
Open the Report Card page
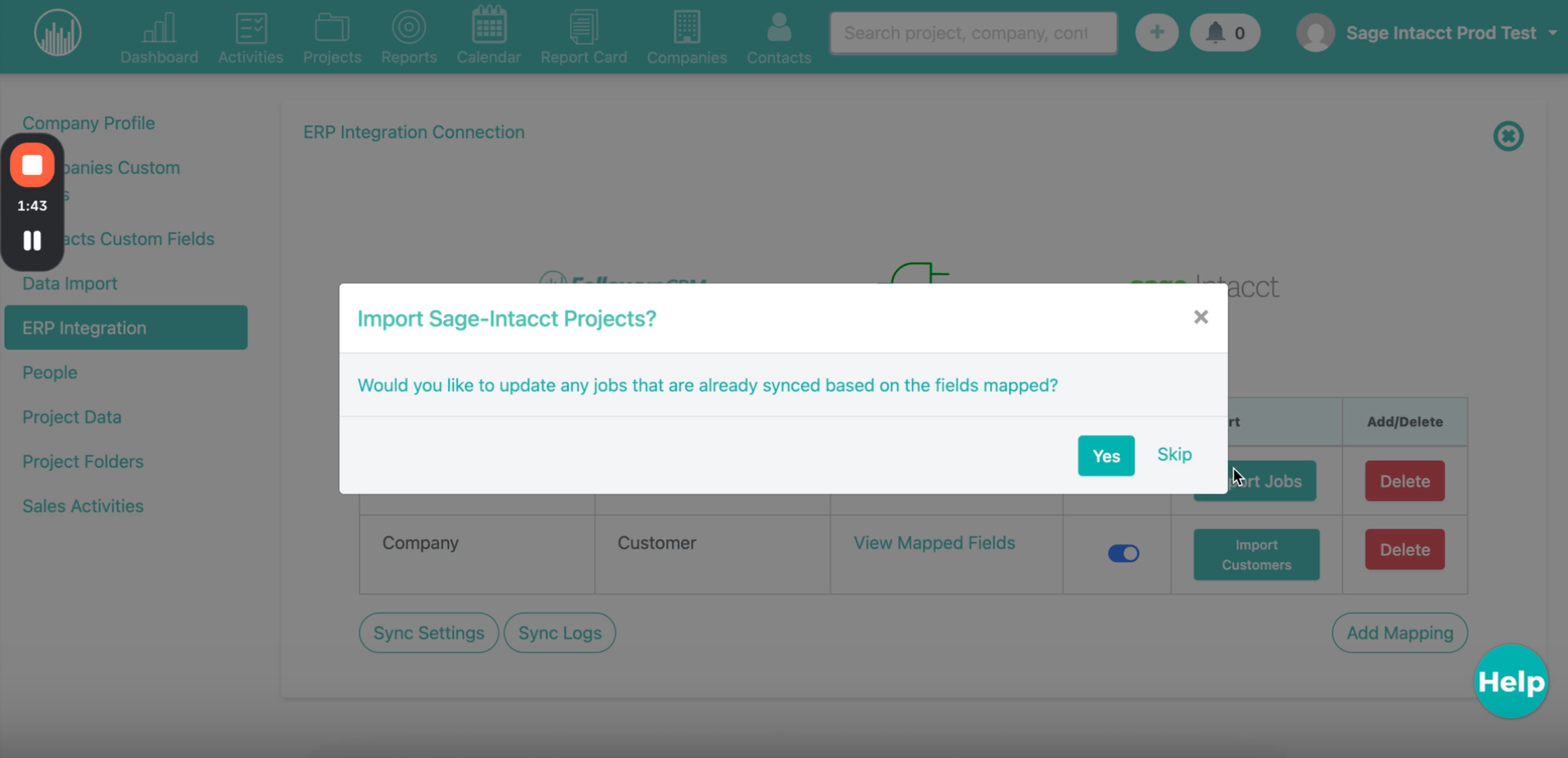584,38
